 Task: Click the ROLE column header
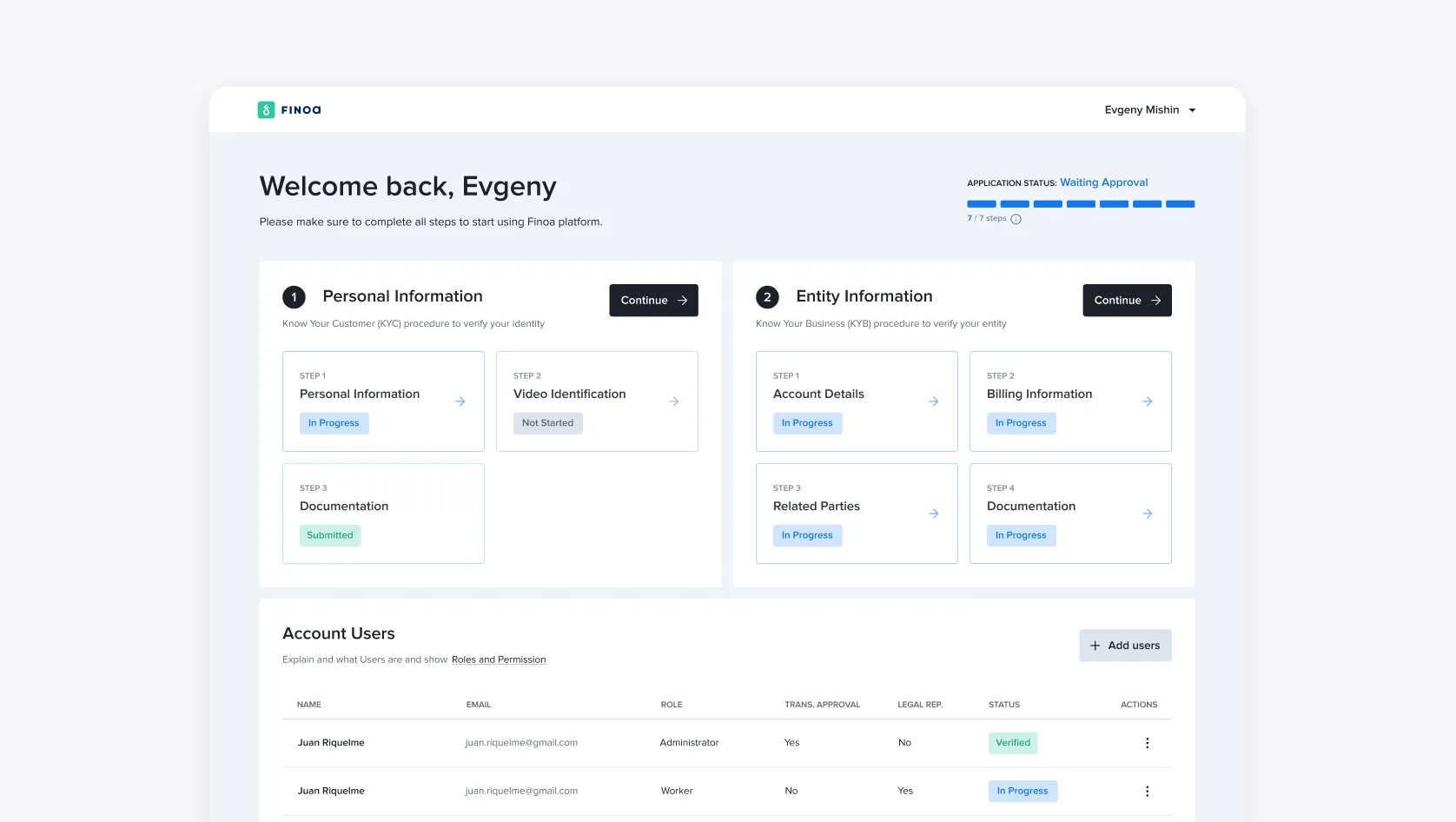[x=672, y=705]
